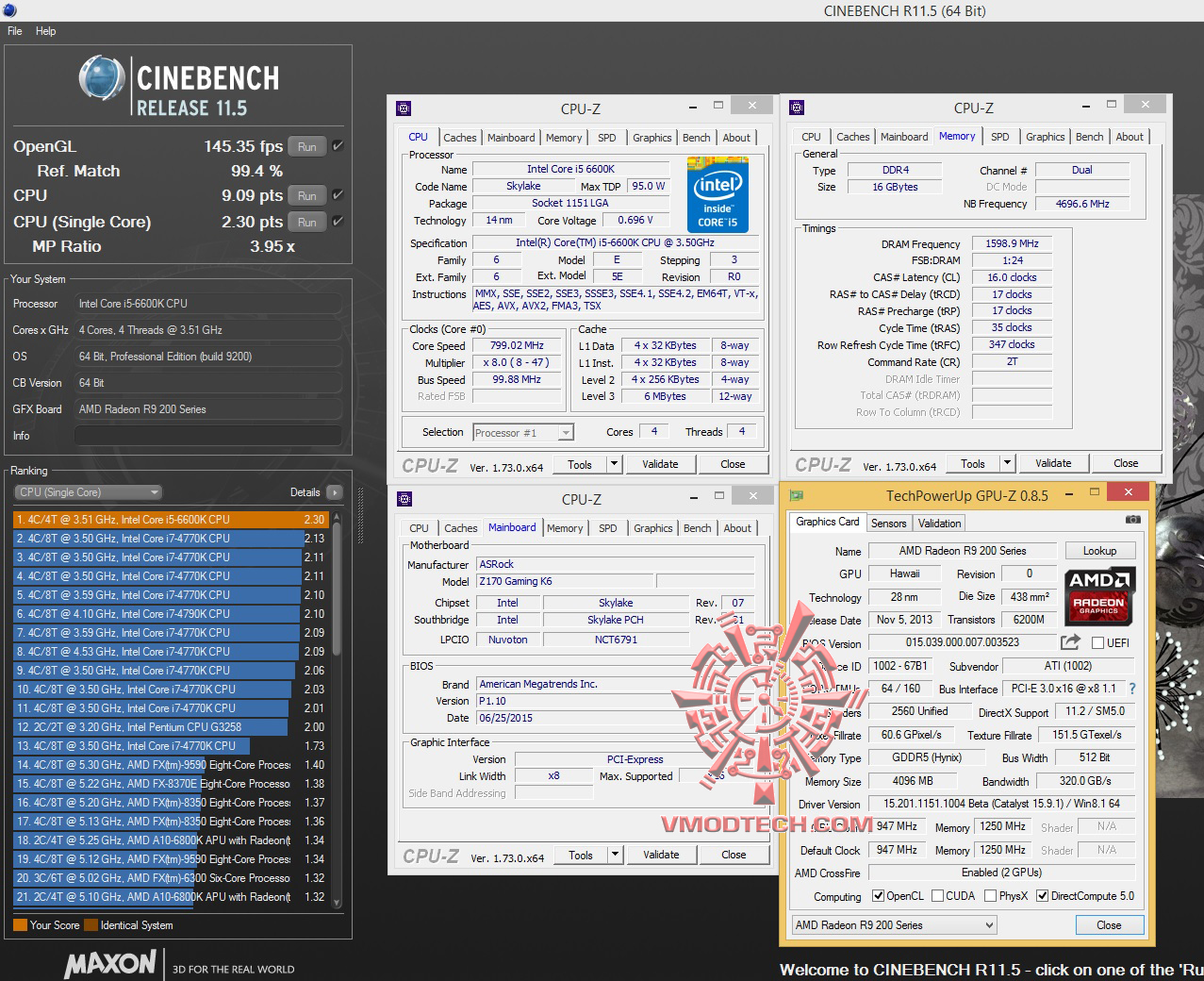Run the CPU (Single Core) benchmark

coord(307,222)
